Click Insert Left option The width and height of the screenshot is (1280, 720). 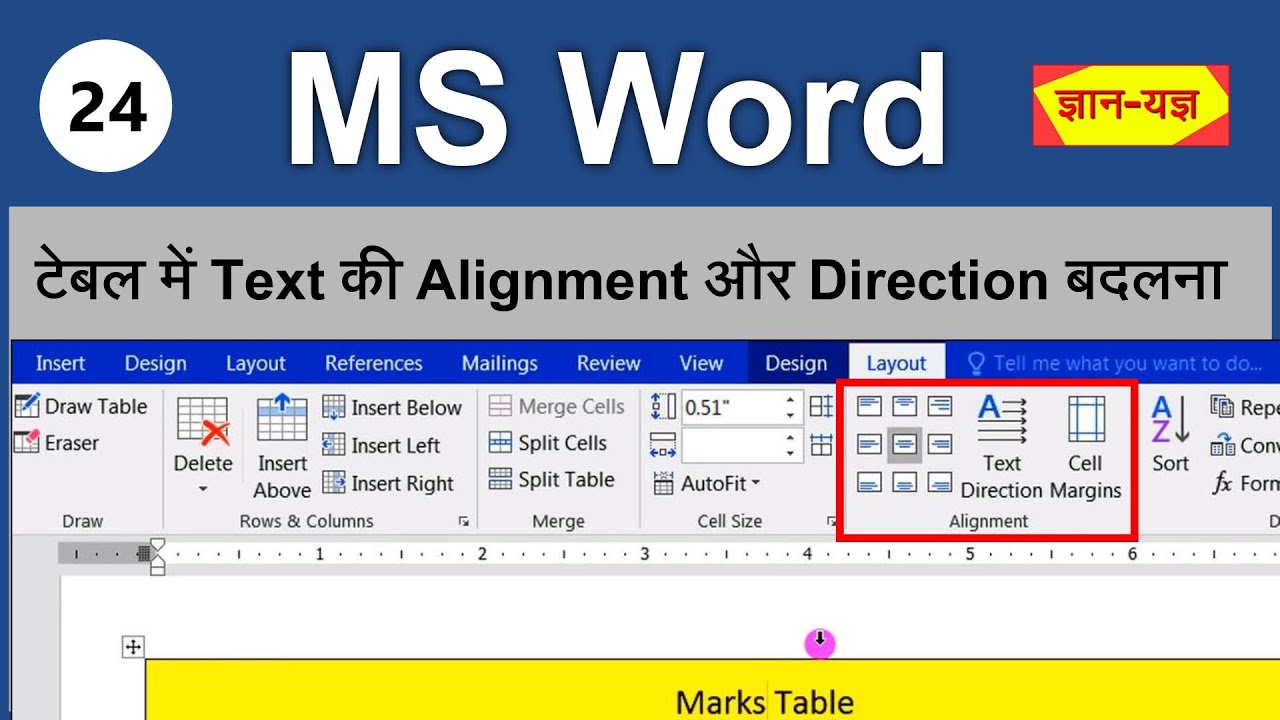click(381, 445)
